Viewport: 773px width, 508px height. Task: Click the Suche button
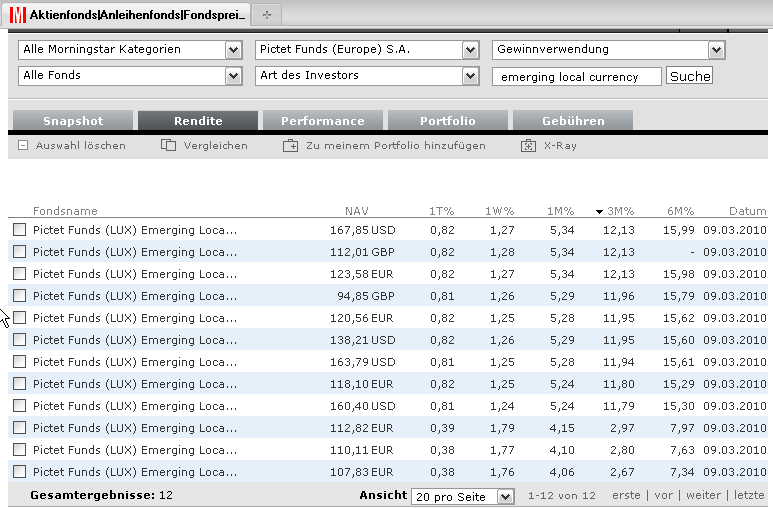click(x=689, y=76)
